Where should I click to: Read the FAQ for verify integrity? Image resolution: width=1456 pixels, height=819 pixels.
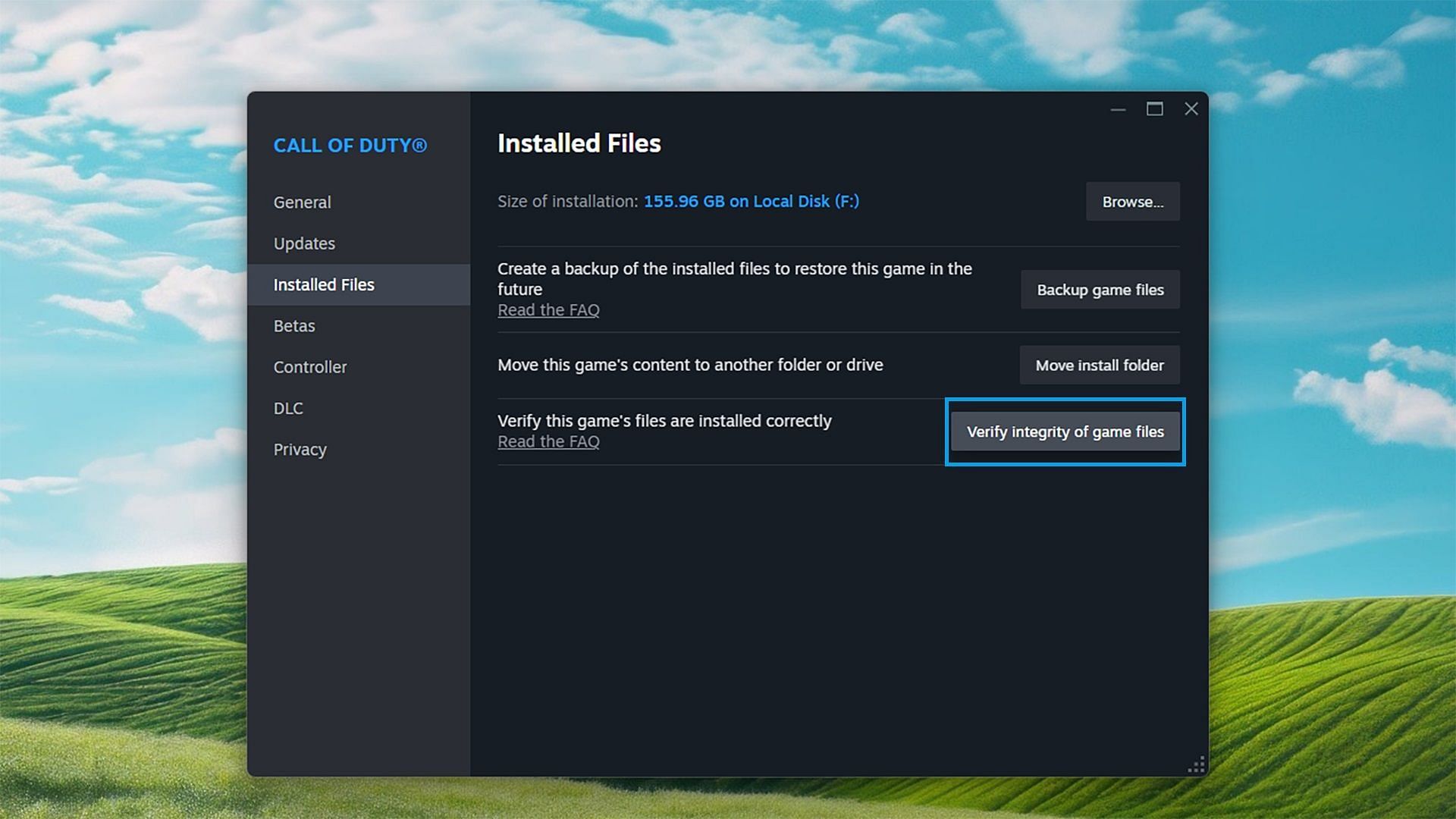(x=549, y=441)
